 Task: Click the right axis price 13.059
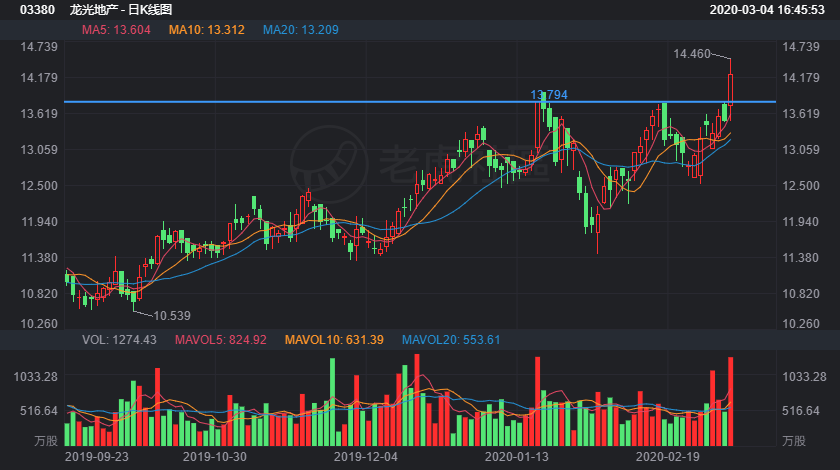click(x=801, y=150)
